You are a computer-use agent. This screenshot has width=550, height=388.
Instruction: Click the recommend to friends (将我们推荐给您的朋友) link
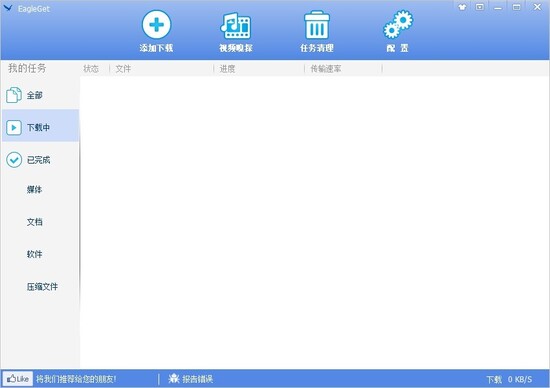click(76, 379)
